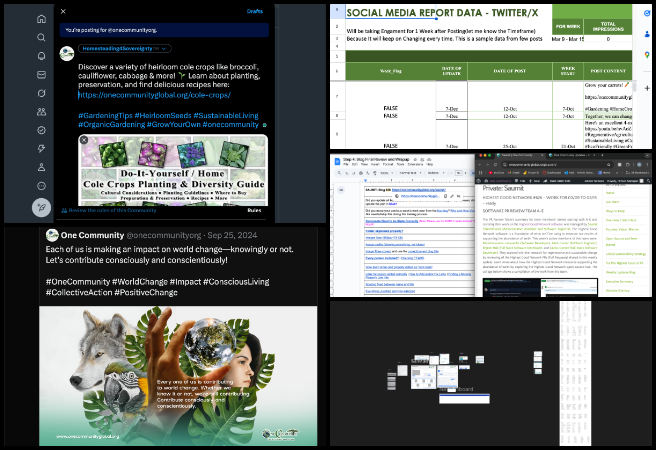This screenshot has height=450, width=656.
Task: Open the lightning bolt icon in X sidebar
Action: 41,148
